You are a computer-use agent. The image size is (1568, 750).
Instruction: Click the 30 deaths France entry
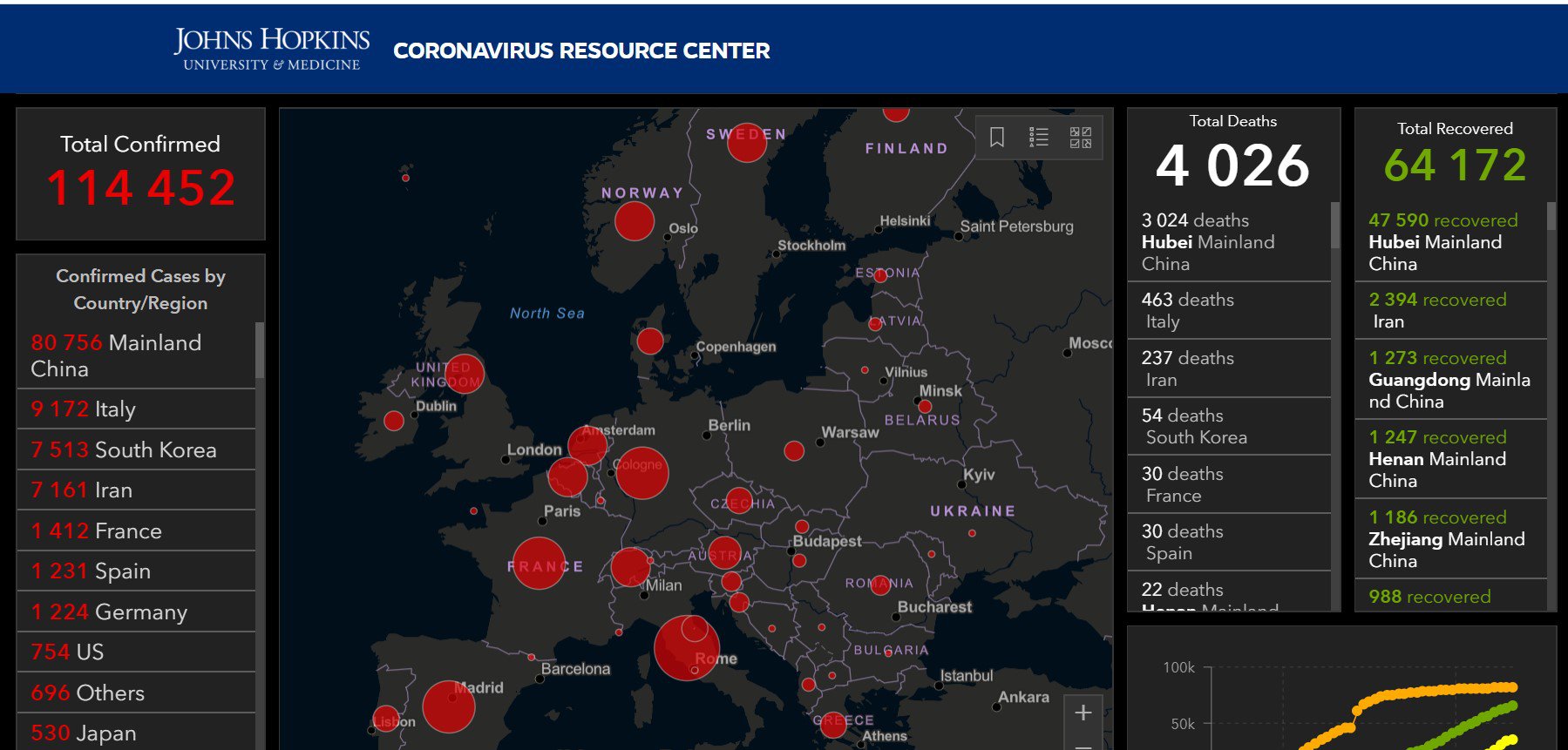[1229, 484]
